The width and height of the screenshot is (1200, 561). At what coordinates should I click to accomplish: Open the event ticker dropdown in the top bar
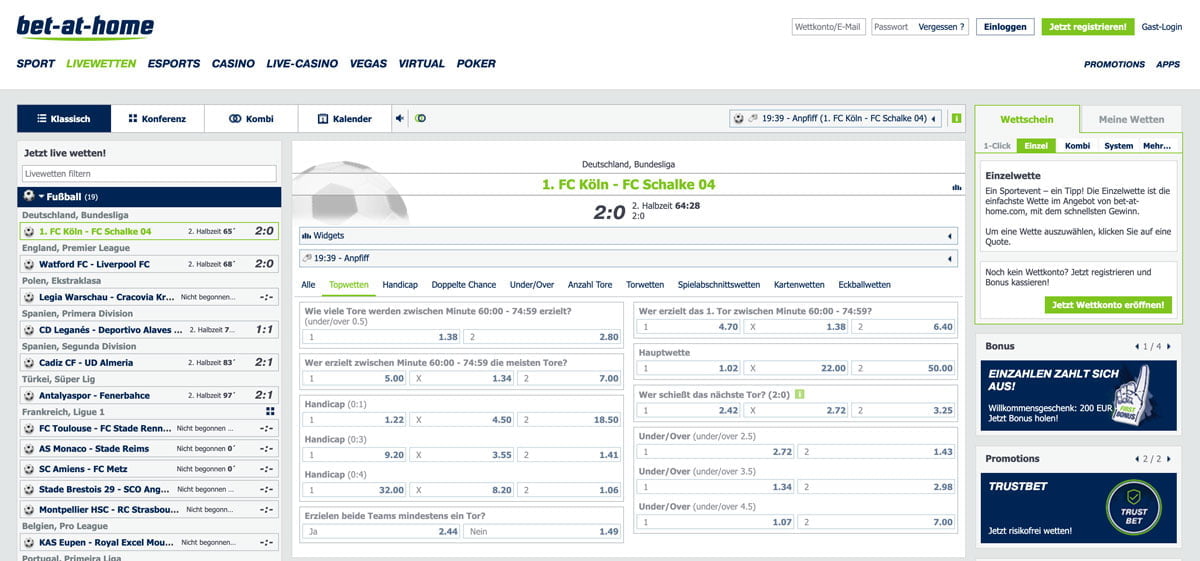pos(836,118)
